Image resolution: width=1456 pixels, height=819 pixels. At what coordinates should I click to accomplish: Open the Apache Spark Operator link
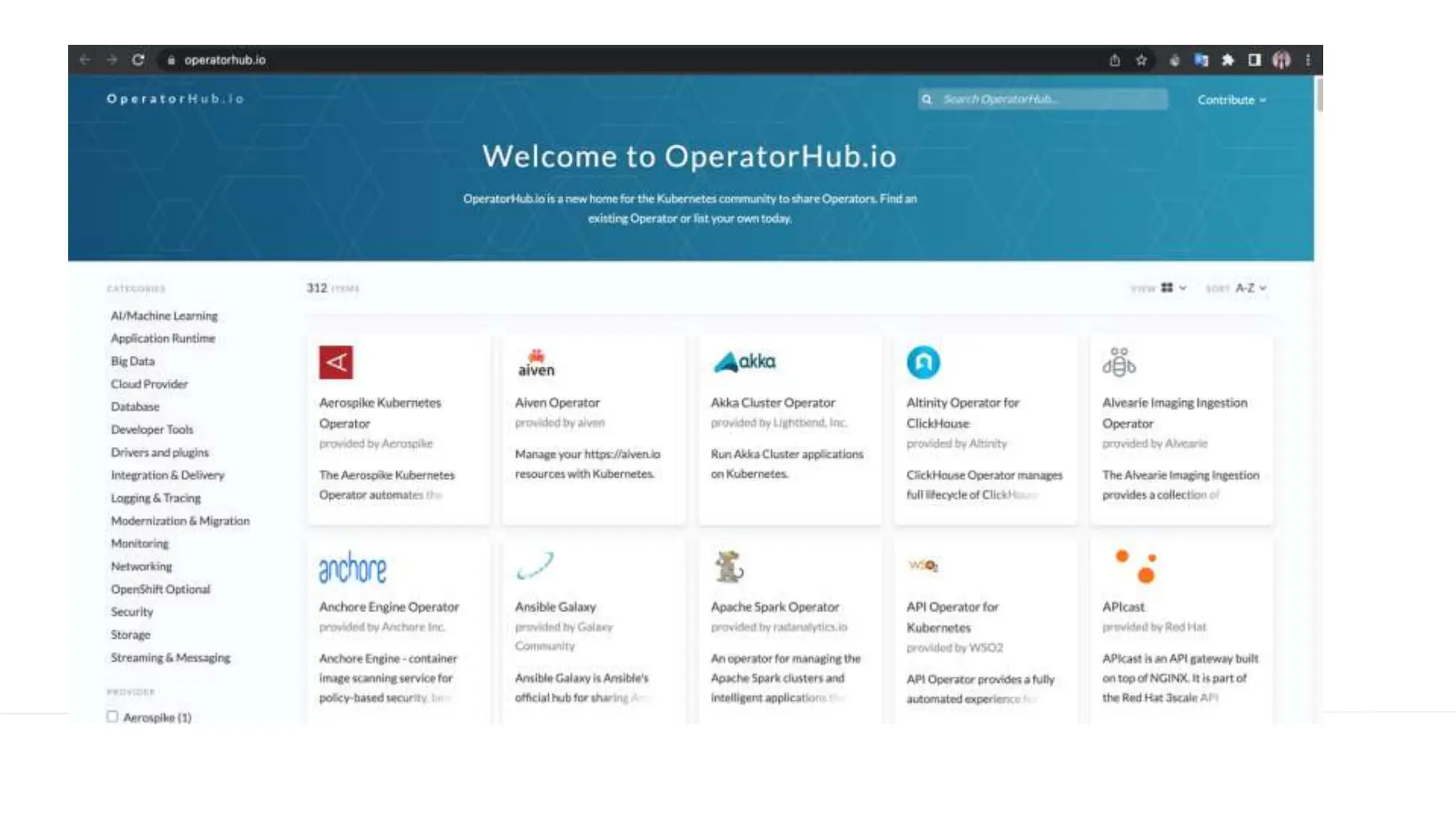tap(774, 606)
